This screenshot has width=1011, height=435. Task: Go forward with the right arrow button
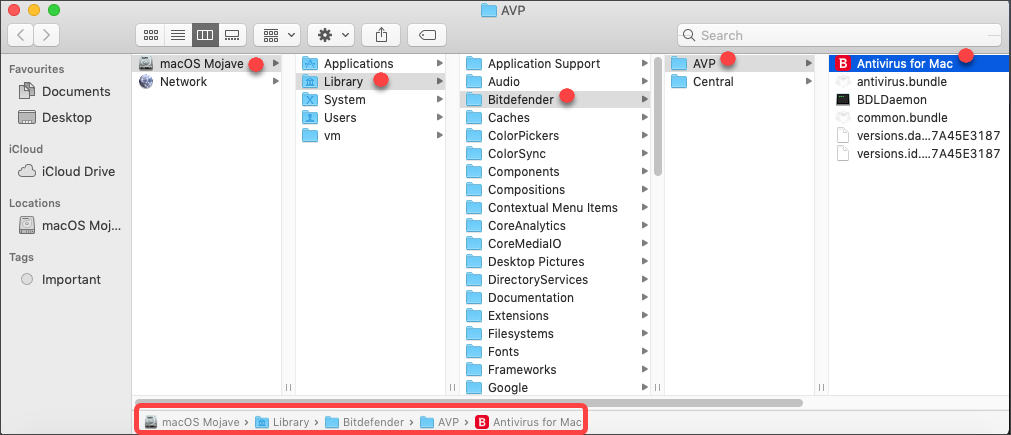tap(46, 35)
